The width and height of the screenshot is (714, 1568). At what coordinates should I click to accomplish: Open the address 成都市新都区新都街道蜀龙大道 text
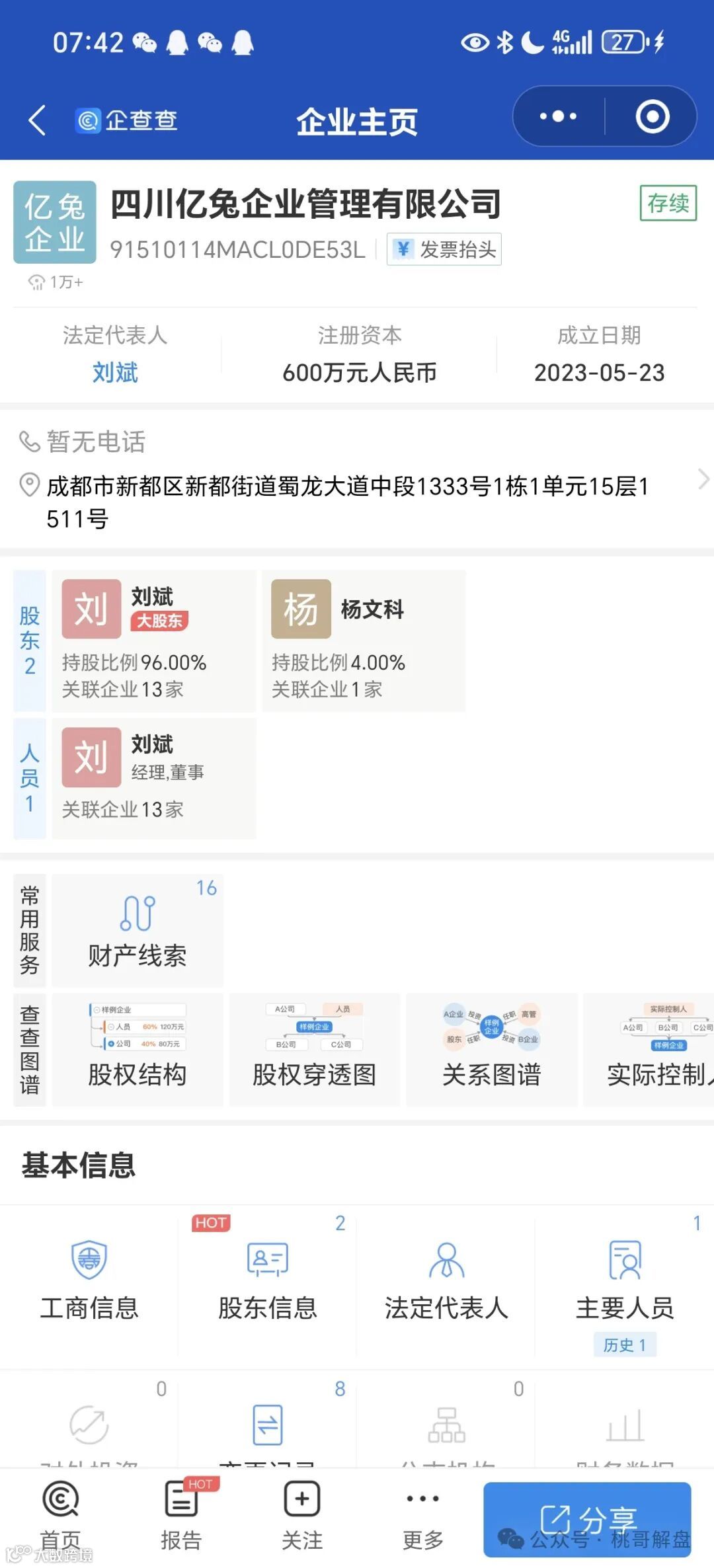(348, 502)
